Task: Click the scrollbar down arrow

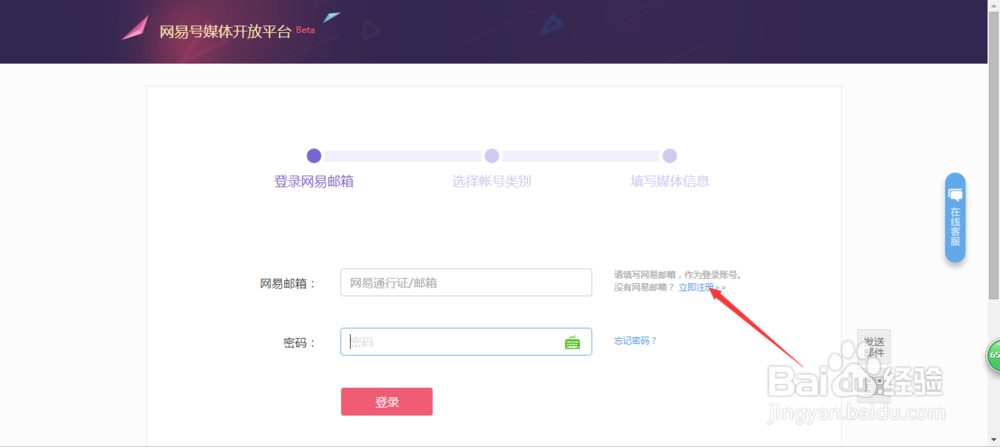Action: (x=994, y=440)
